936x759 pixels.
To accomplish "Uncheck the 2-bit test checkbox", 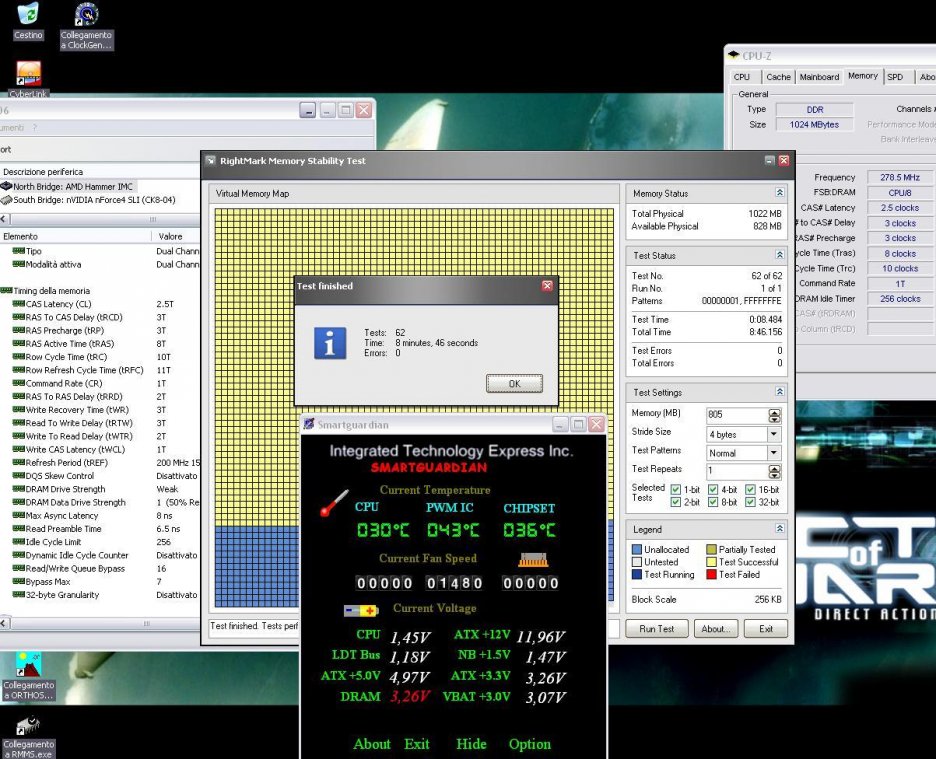I will tap(676, 502).
